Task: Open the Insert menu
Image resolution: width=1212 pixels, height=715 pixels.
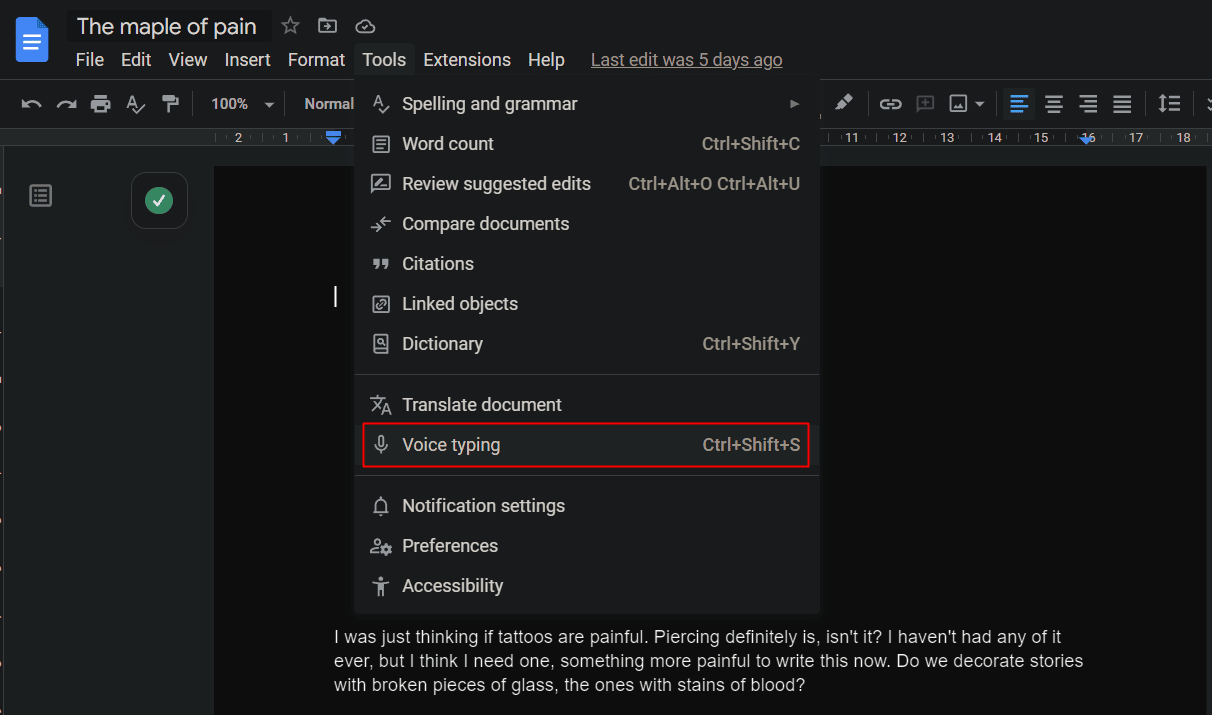Action: 248,60
